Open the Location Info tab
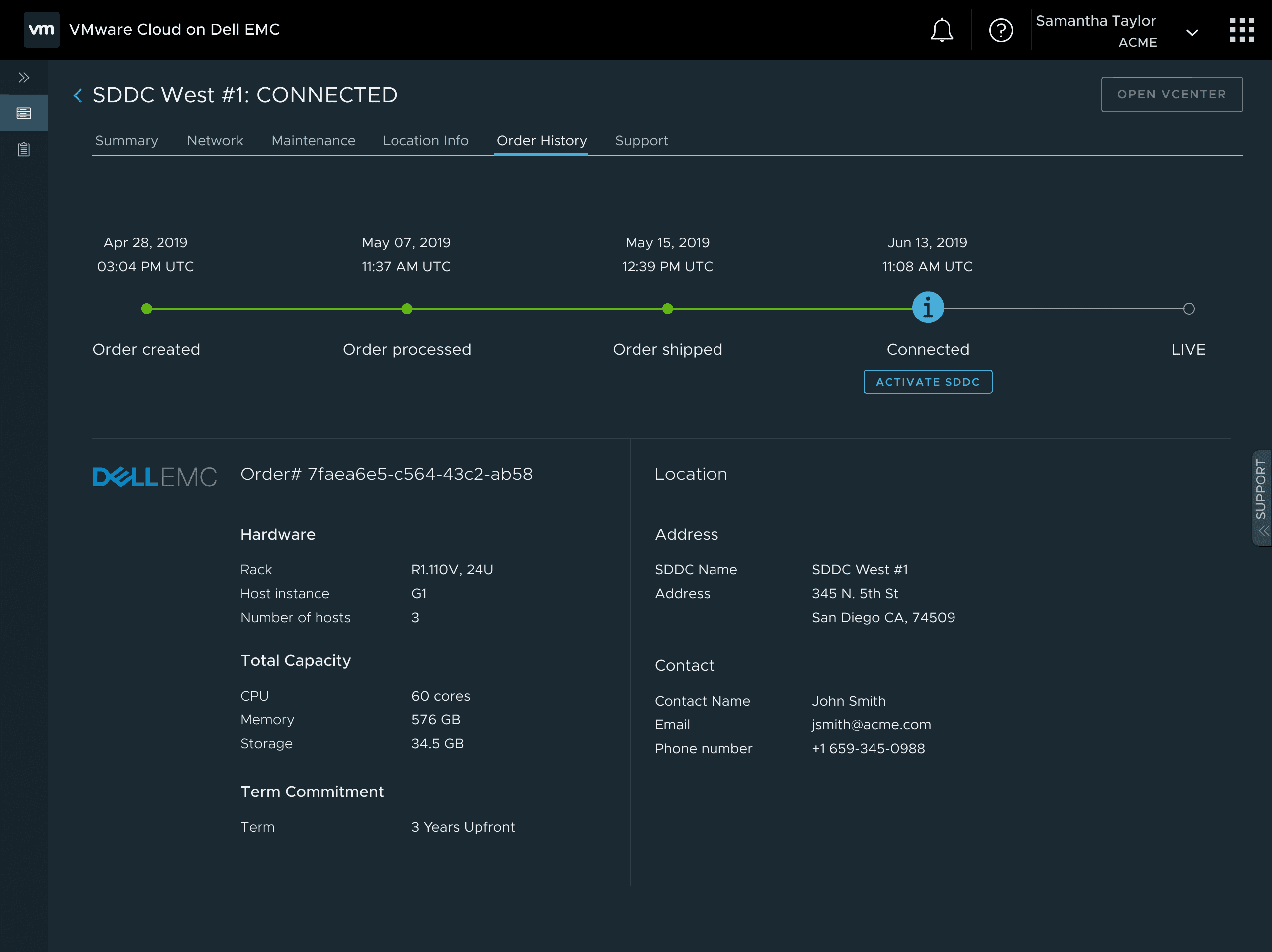1272x952 pixels. coord(425,141)
